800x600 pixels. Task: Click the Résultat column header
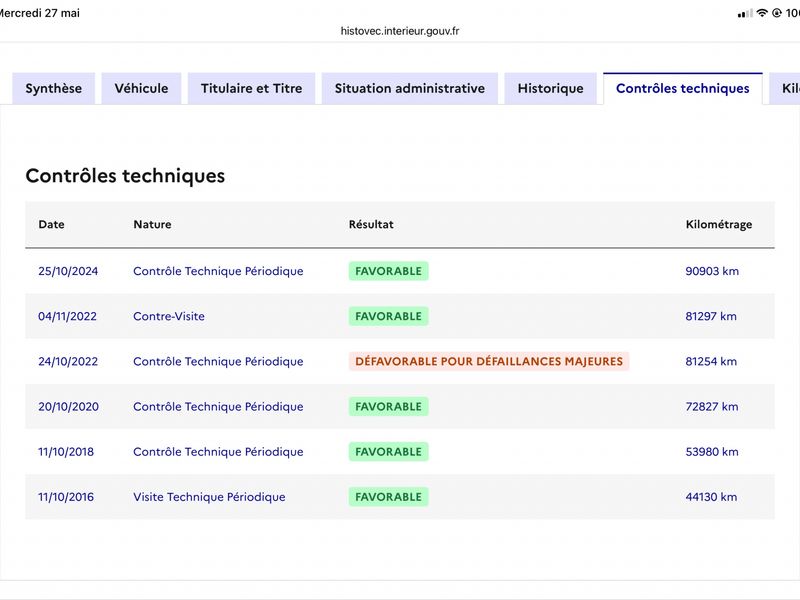(371, 224)
